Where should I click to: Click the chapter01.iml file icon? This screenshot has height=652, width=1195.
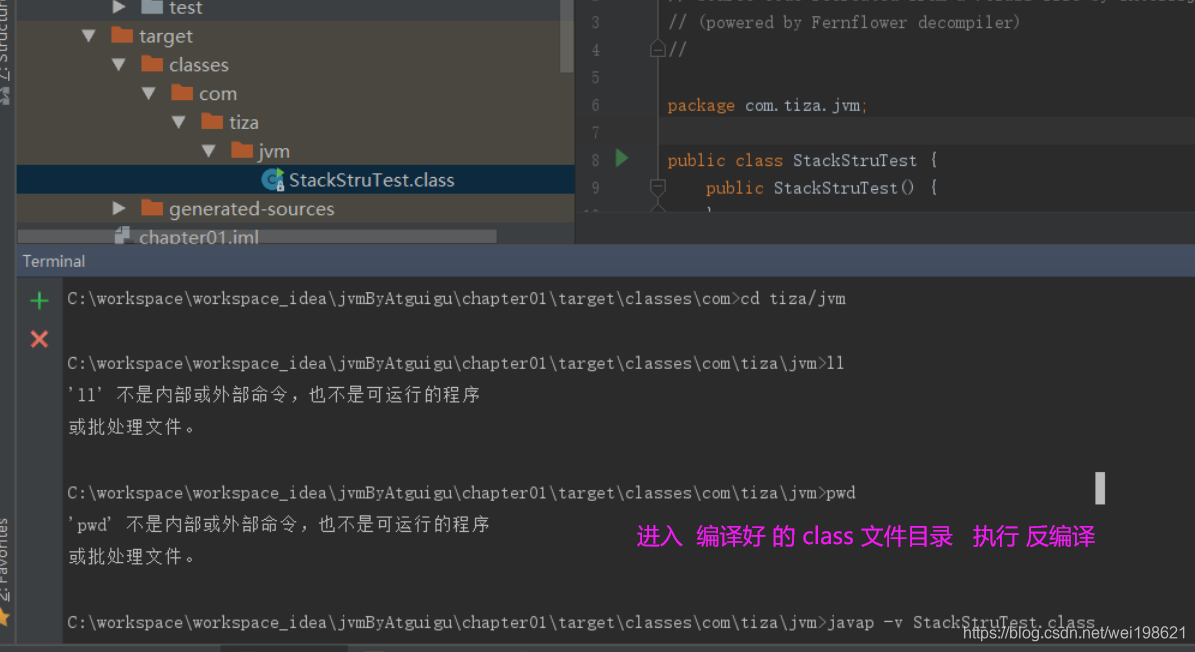tap(122, 236)
